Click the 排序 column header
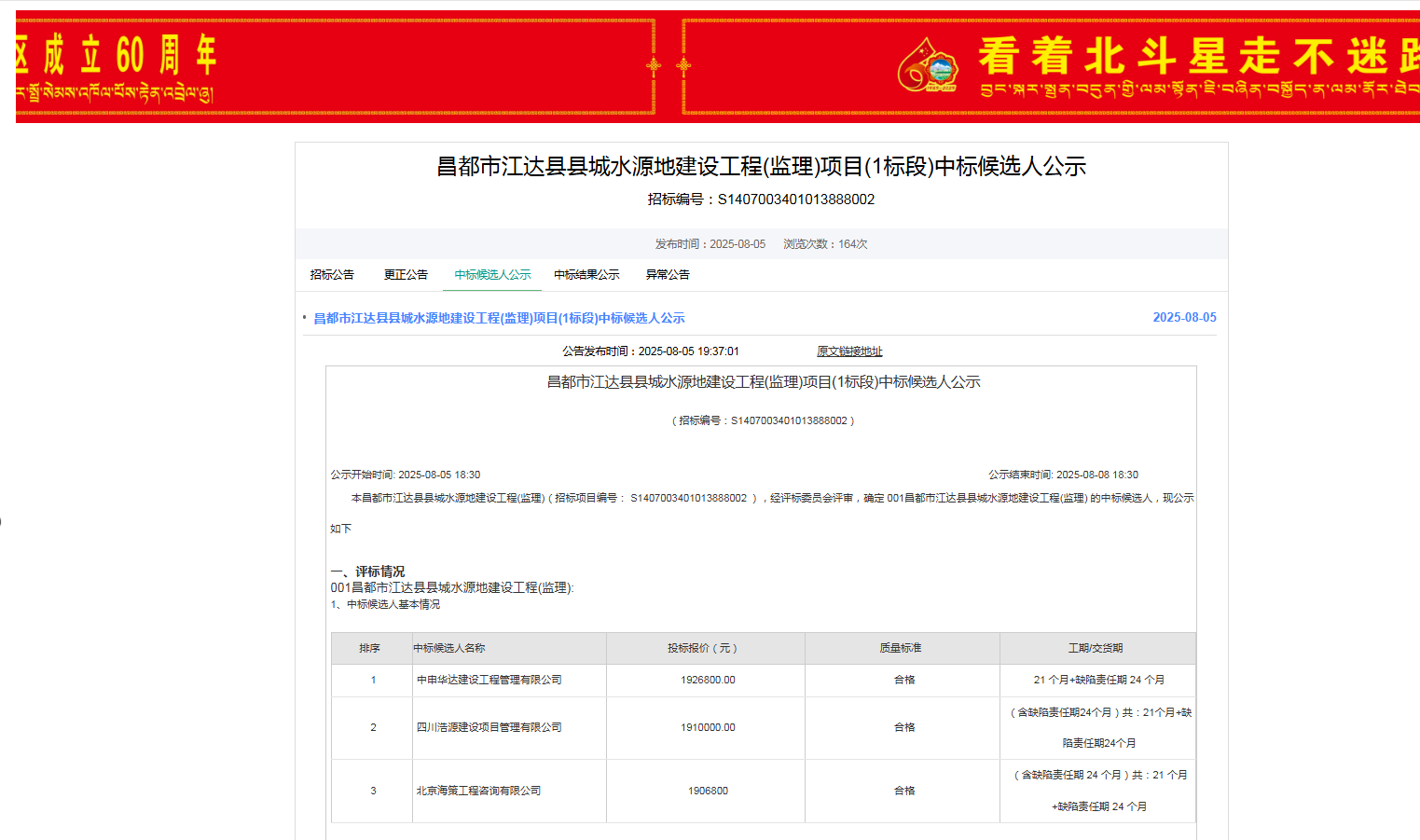Screen dimensions: 1420x840 tap(370, 648)
